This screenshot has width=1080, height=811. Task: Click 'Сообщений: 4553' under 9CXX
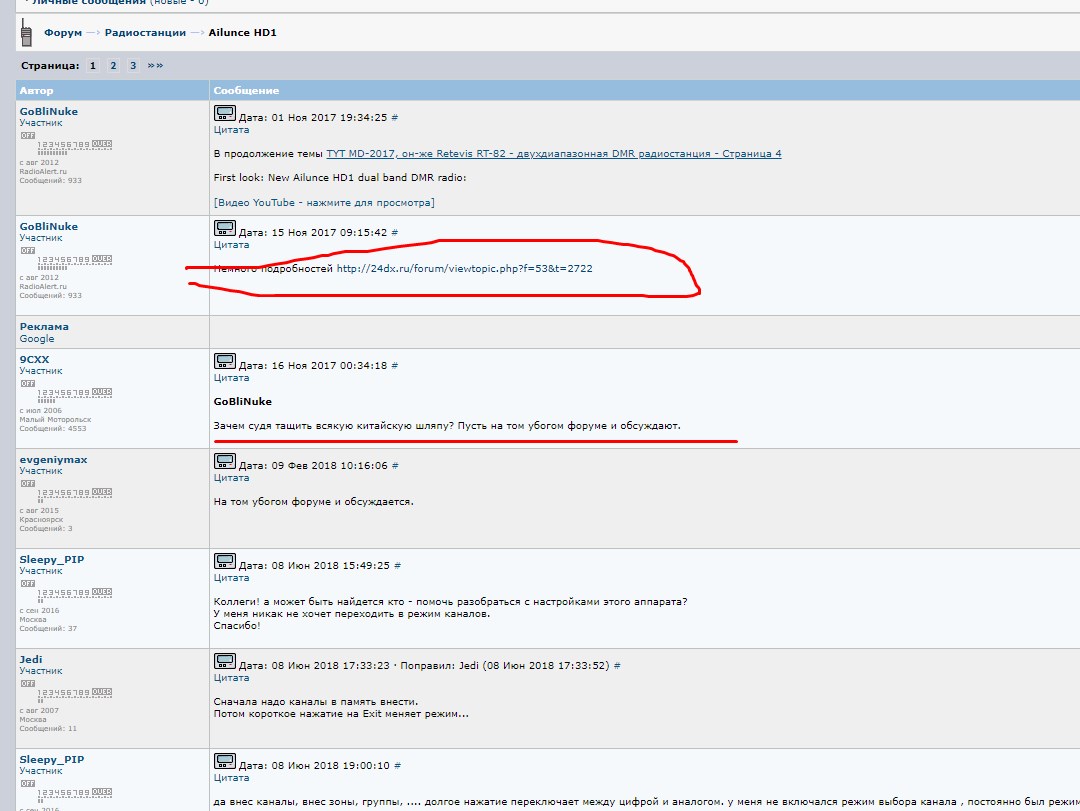point(53,429)
